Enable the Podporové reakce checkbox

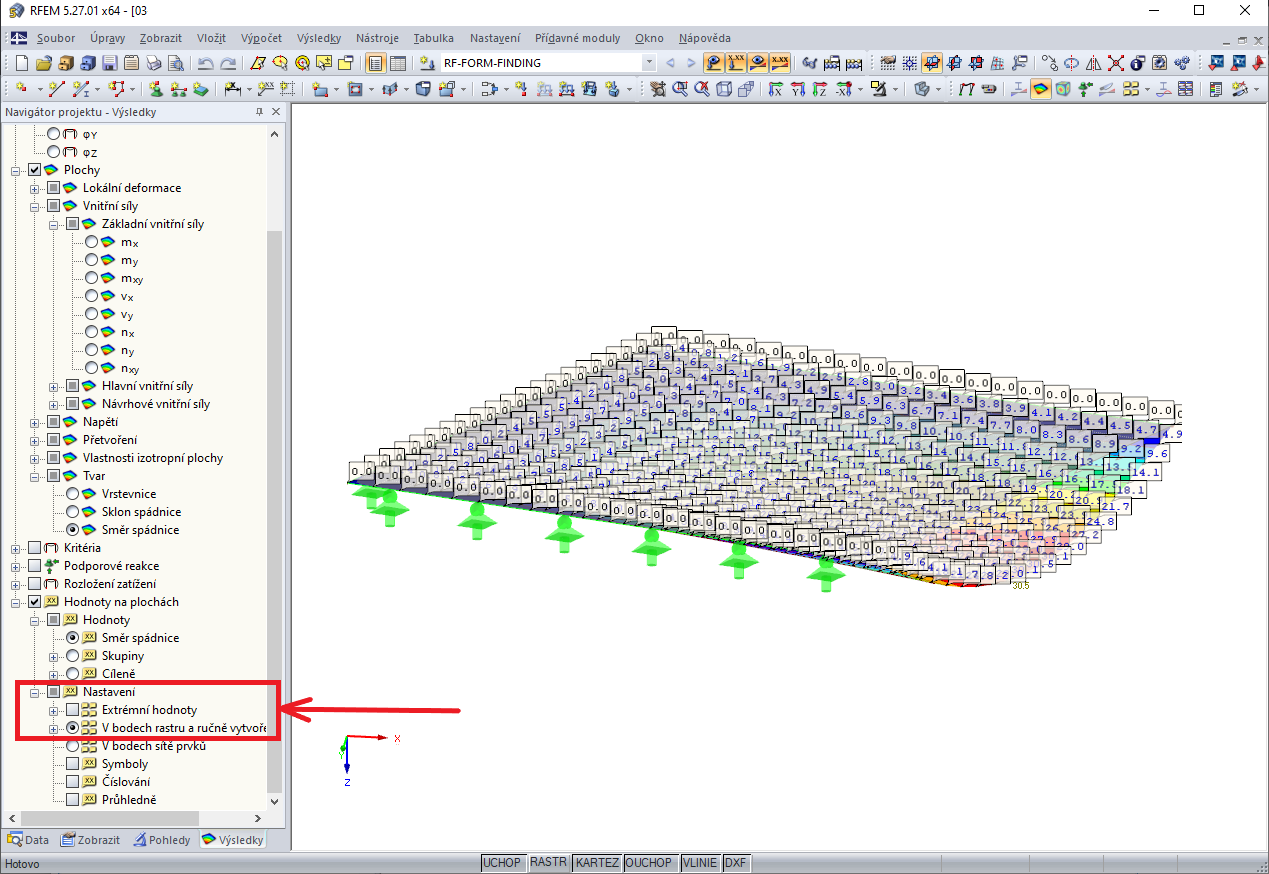click(35, 566)
